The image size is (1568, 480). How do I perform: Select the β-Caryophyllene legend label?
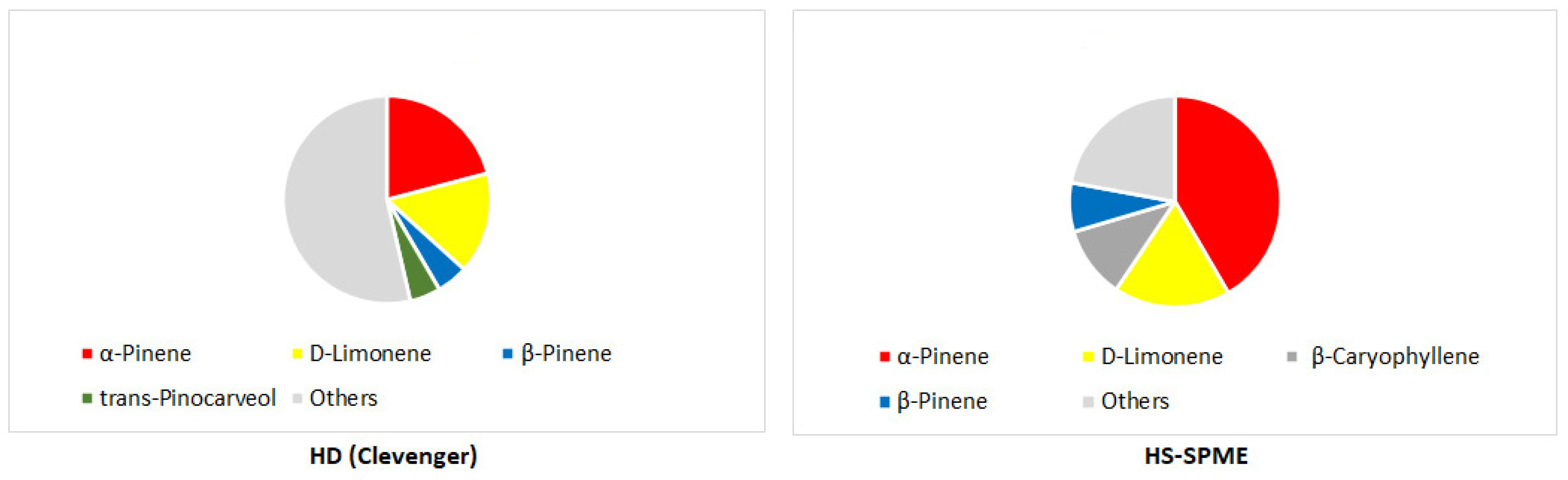tap(1395, 357)
